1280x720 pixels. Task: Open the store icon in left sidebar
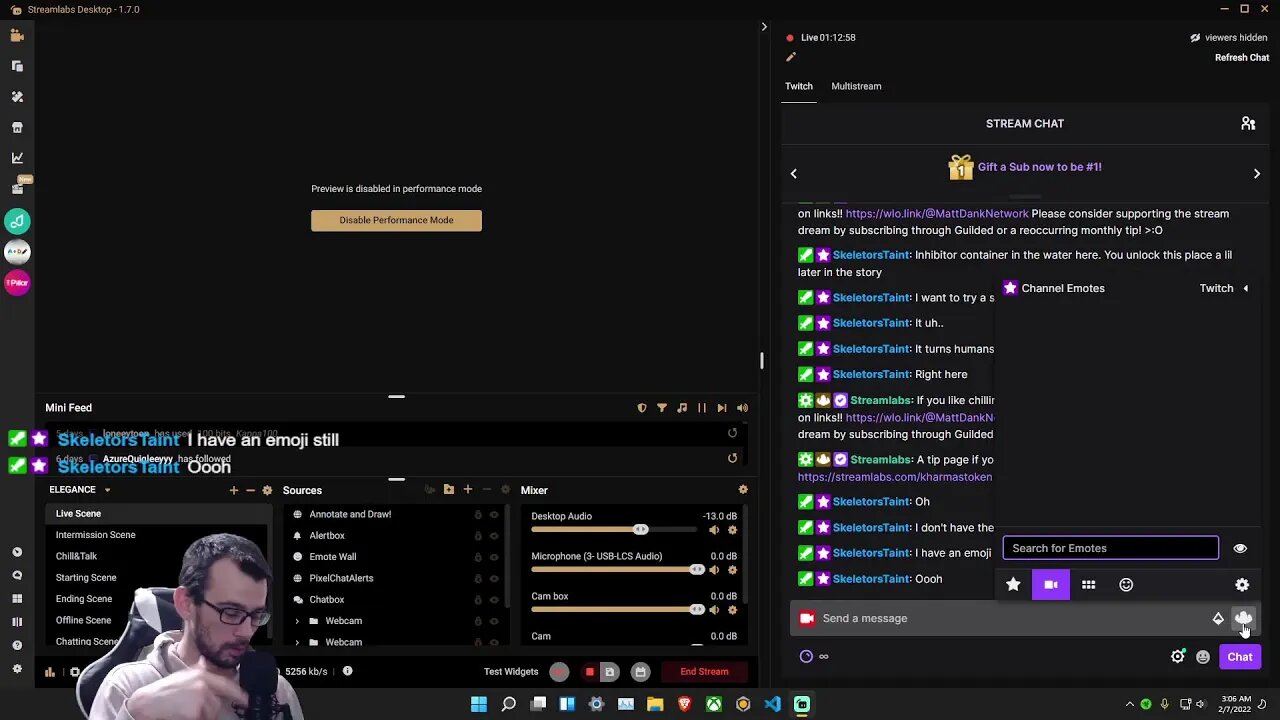point(17,127)
